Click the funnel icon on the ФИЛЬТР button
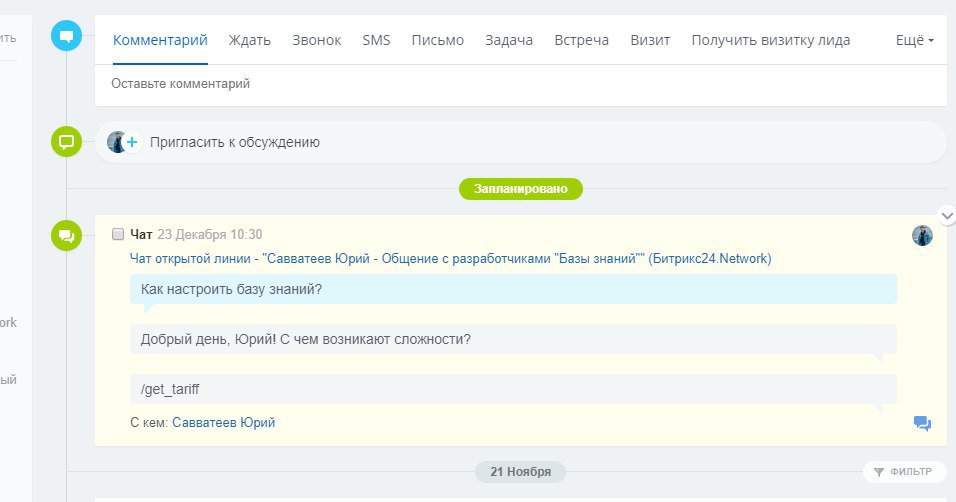This screenshot has width=956, height=502. [879, 472]
